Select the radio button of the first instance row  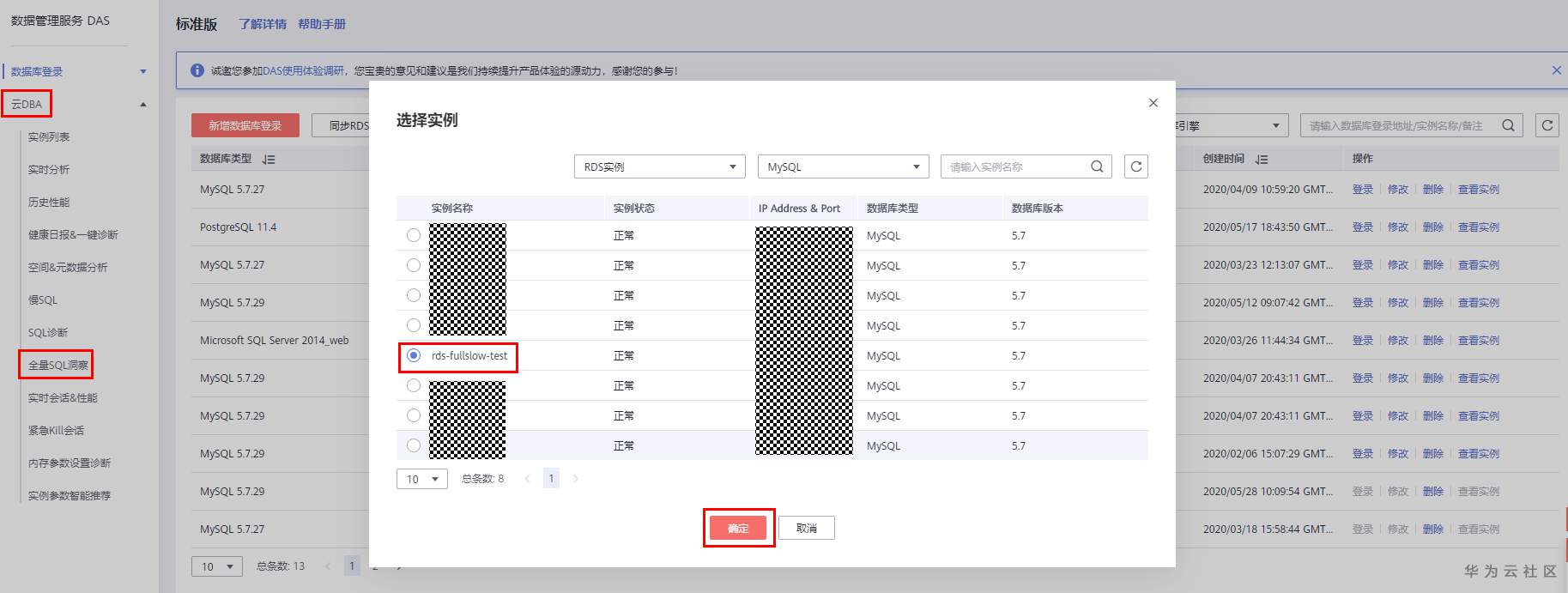point(414,235)
